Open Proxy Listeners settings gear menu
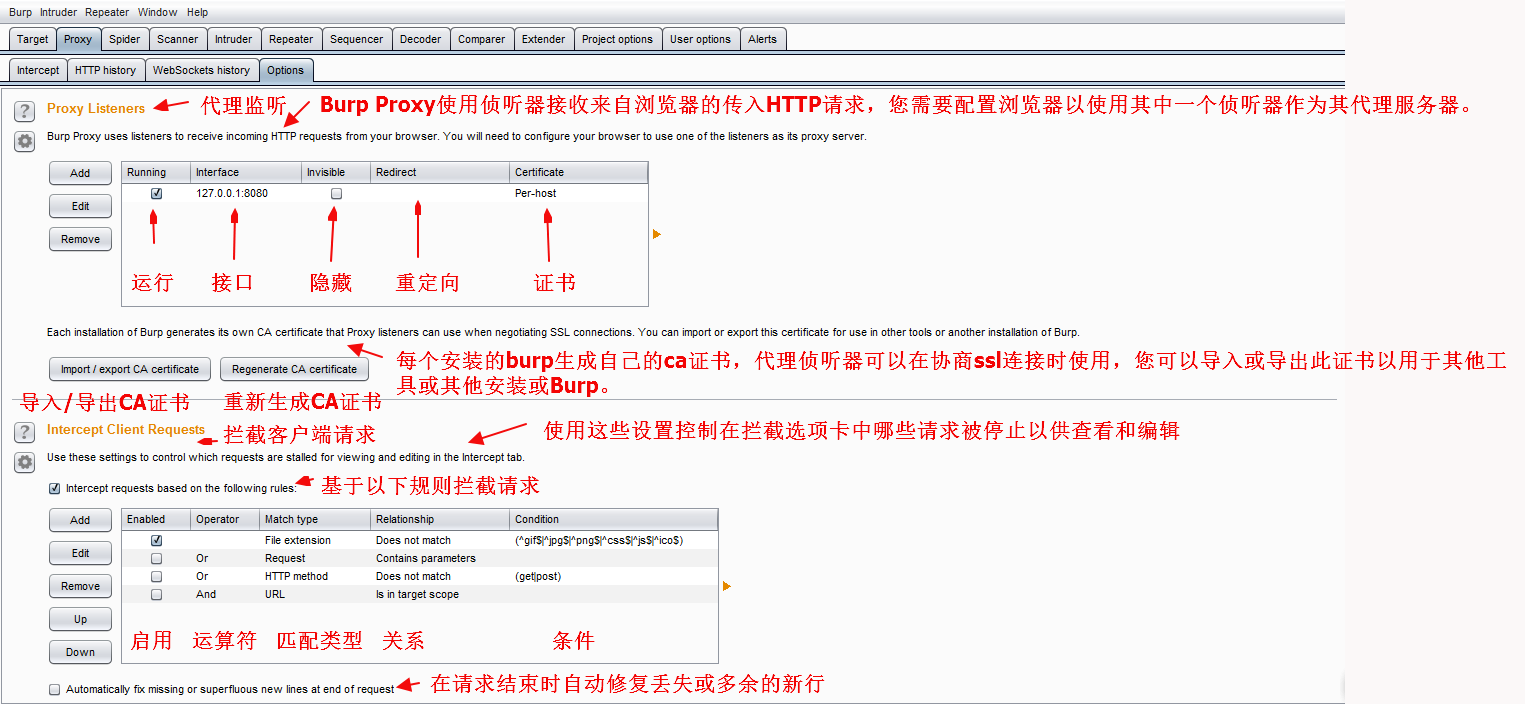The image size is (1525, 704). pos(25,142)
